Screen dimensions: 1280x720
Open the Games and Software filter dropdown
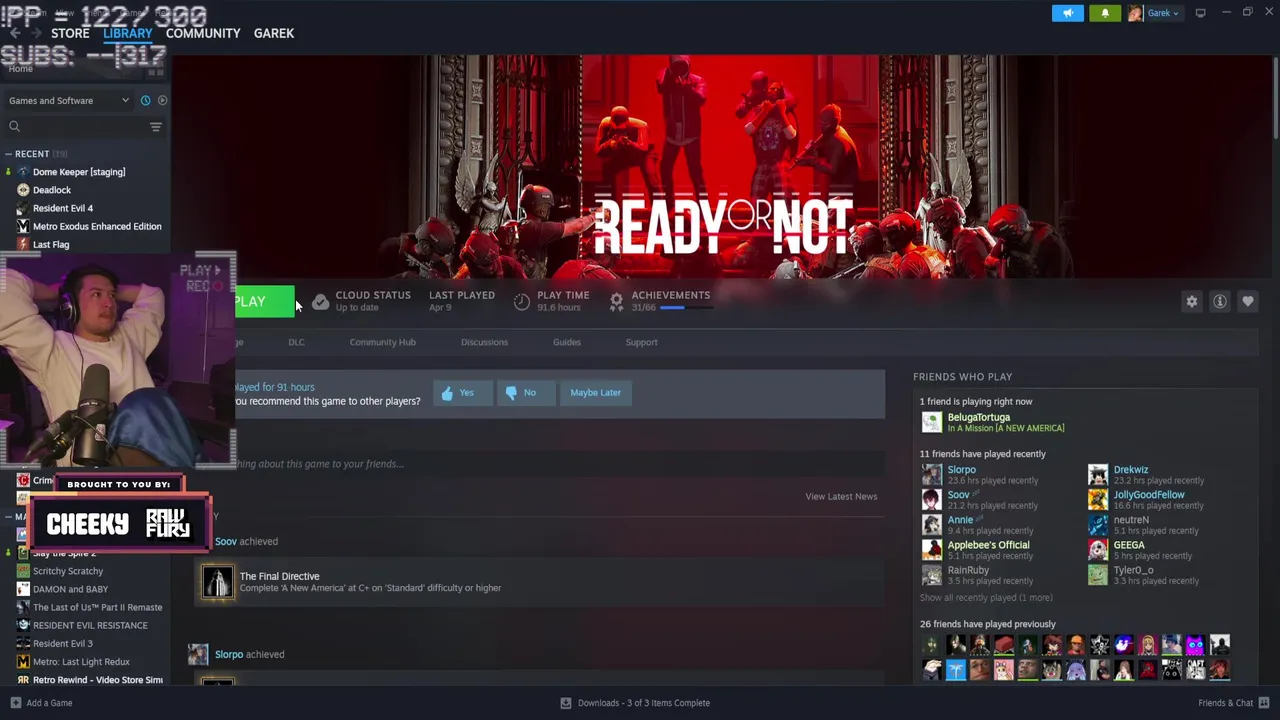68,100
